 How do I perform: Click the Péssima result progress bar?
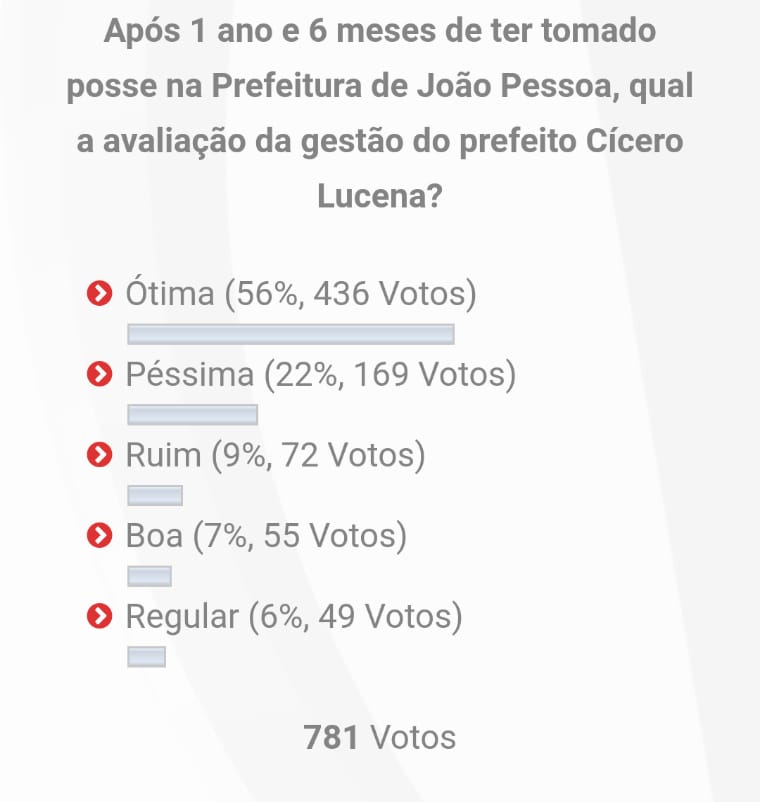(193, 414)
